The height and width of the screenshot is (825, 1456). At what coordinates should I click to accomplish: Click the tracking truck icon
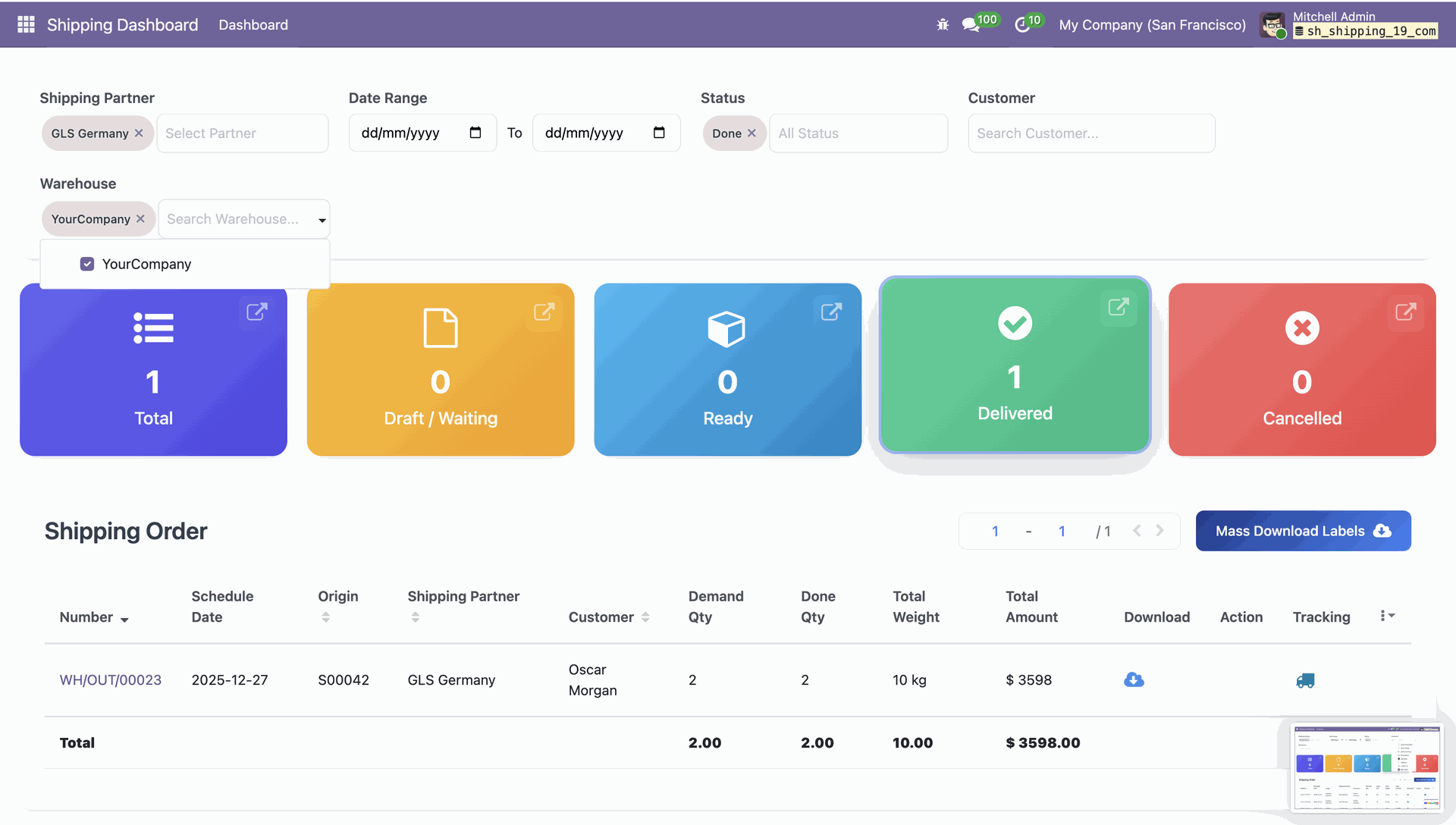click(x=1305, y=680)
